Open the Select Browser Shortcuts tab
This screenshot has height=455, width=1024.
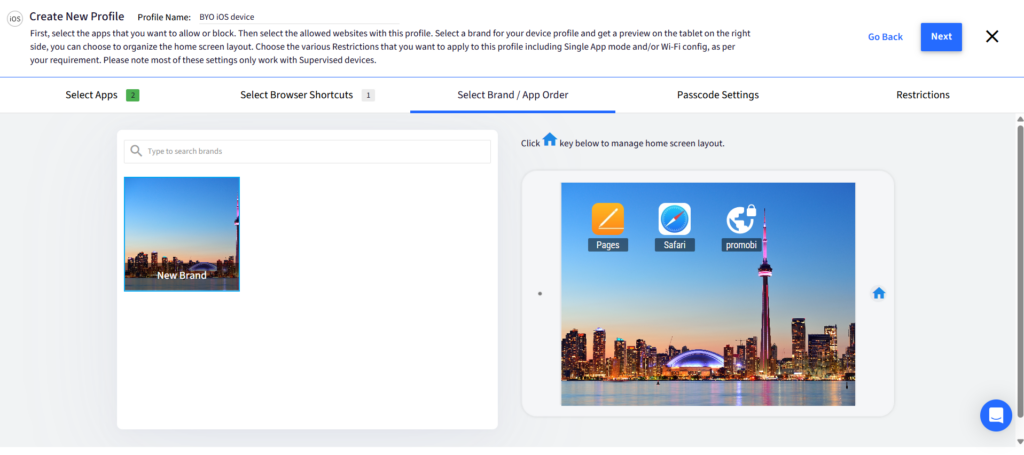[296, 95]
